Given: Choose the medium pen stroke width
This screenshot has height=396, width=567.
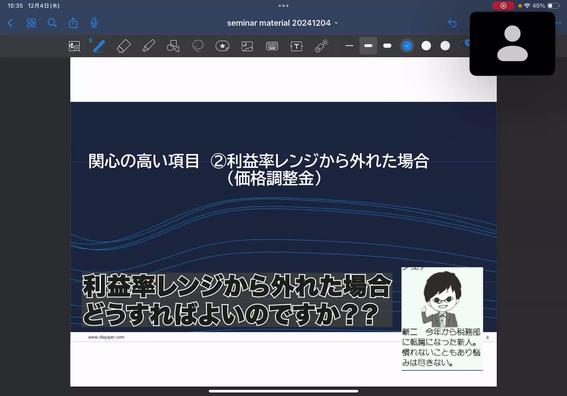Looking at the screenshot, I should 368,46.
